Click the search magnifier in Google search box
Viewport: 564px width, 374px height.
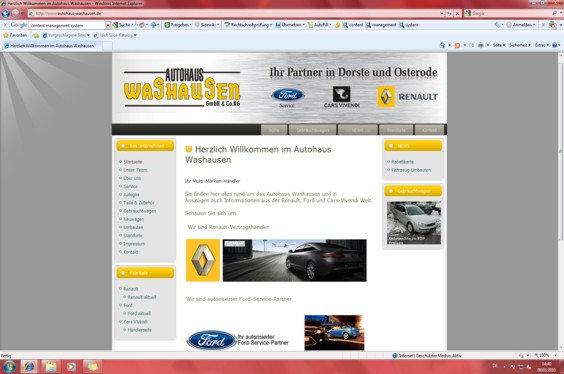pyautogui.click(x=554, y=13)
